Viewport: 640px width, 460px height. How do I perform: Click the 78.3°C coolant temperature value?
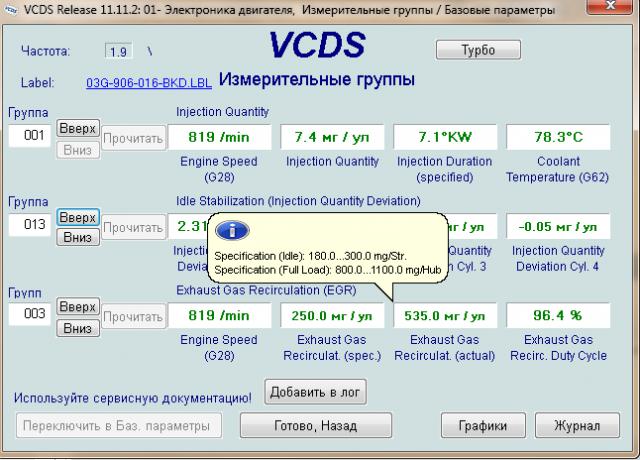click(x=558, y=137)
